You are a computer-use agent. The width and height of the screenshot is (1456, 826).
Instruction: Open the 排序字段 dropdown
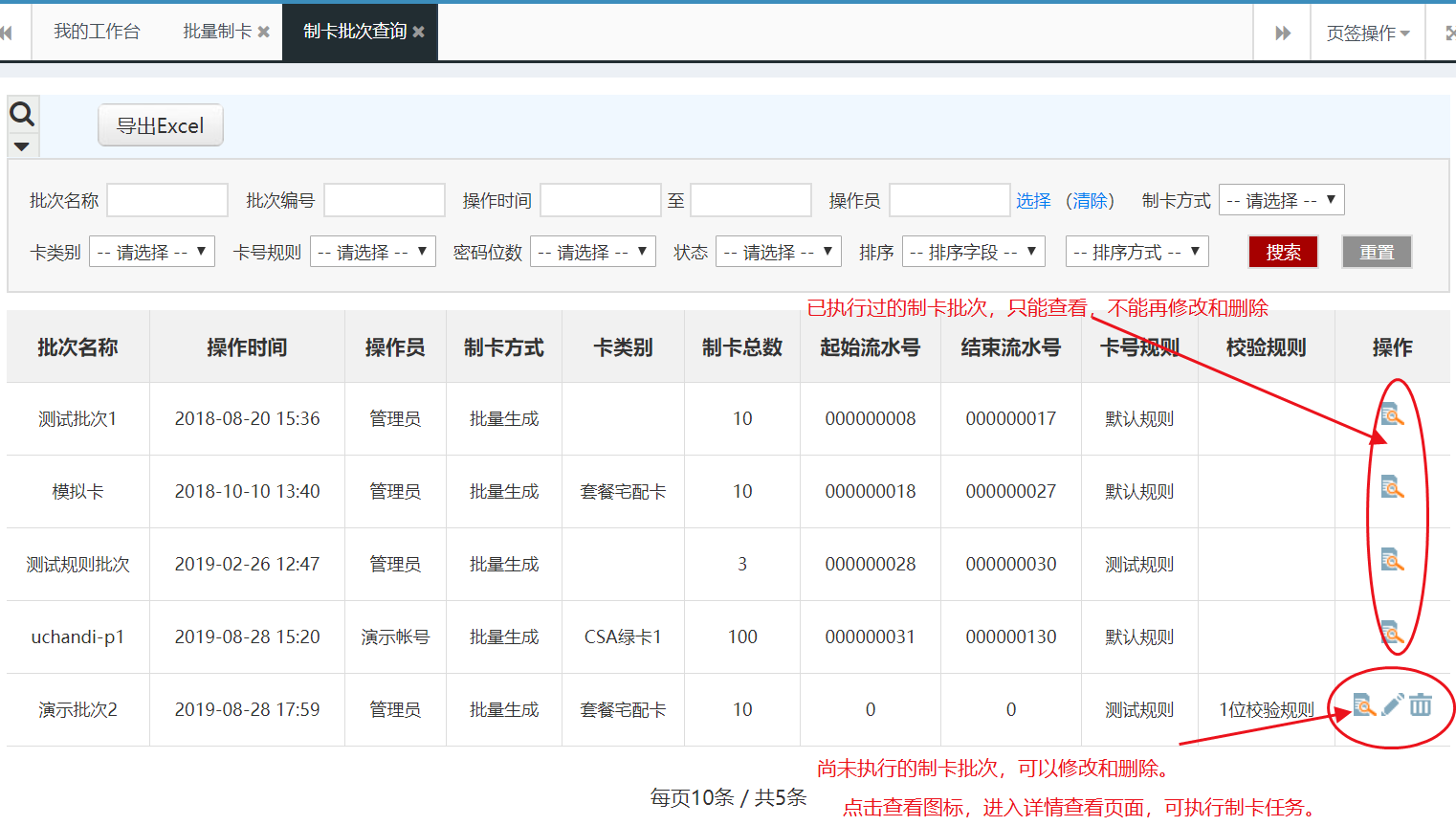pyautogui.click(x=974, y=252)
